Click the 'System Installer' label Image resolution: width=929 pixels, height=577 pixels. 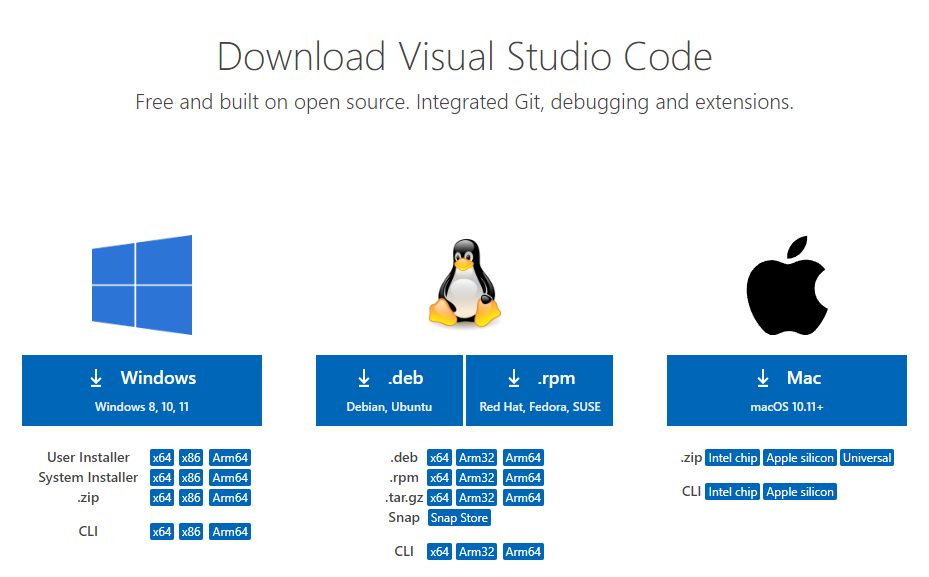(88, 478)
